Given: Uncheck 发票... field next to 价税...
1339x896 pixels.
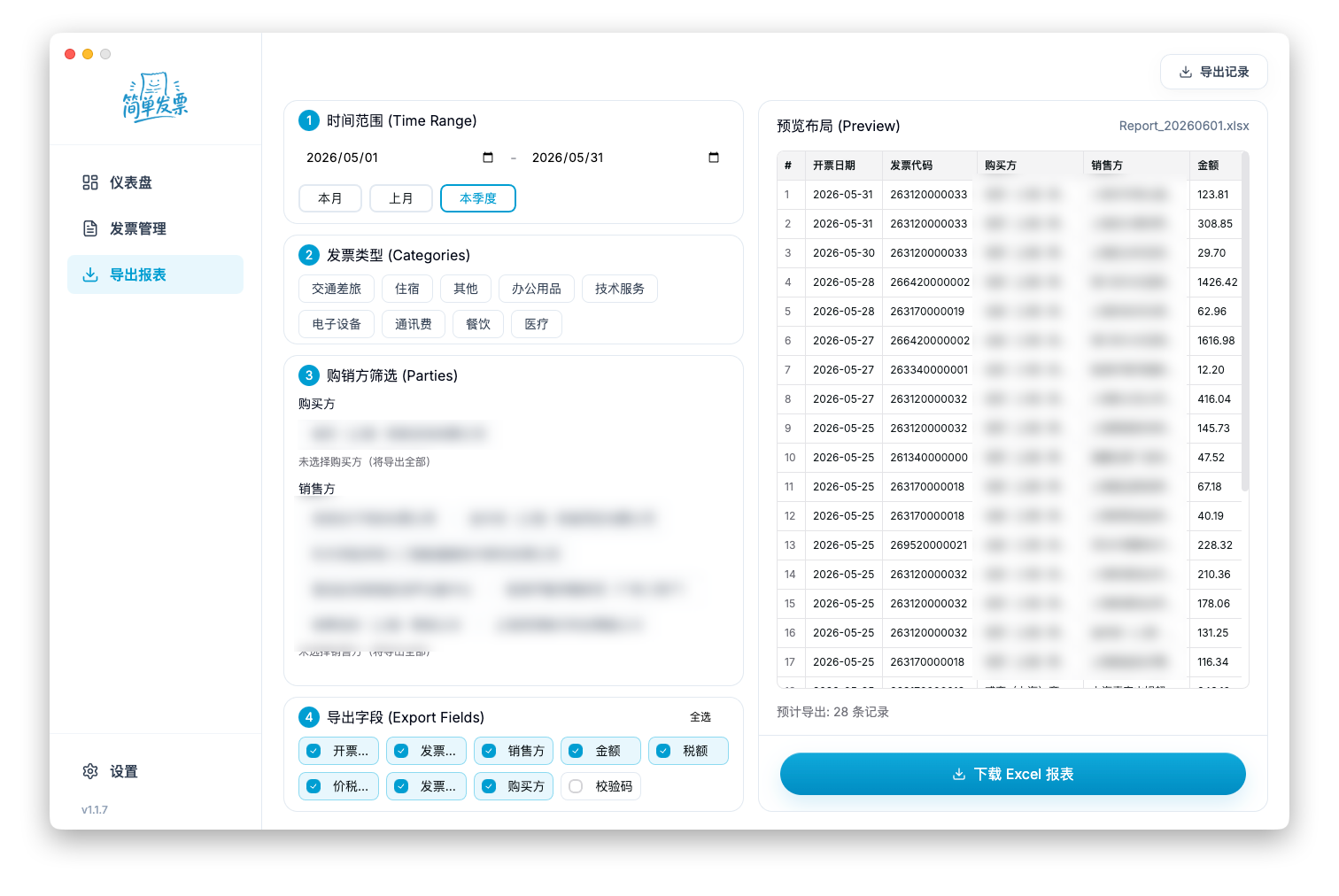Looking at the screenshot, I should [426, 786].
